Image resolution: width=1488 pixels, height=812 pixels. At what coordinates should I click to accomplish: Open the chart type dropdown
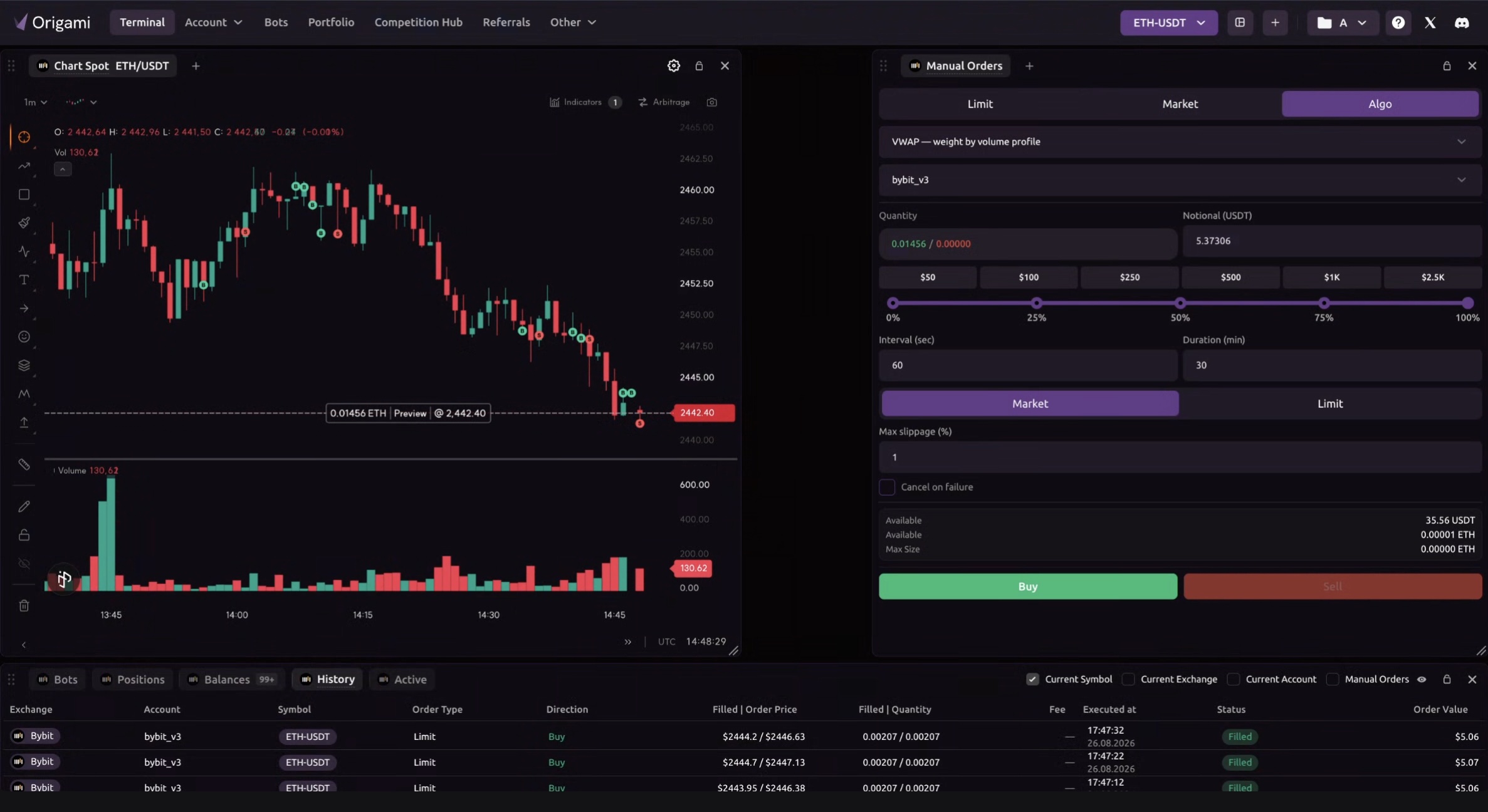click(81, 102)
